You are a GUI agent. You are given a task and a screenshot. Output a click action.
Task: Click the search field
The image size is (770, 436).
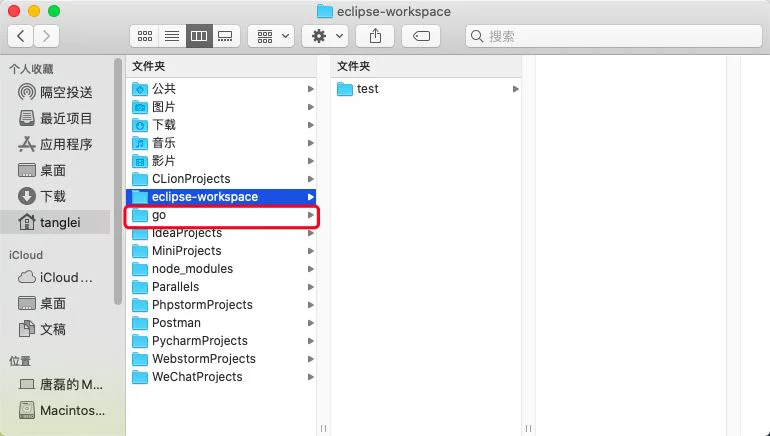tap(614, 36)
